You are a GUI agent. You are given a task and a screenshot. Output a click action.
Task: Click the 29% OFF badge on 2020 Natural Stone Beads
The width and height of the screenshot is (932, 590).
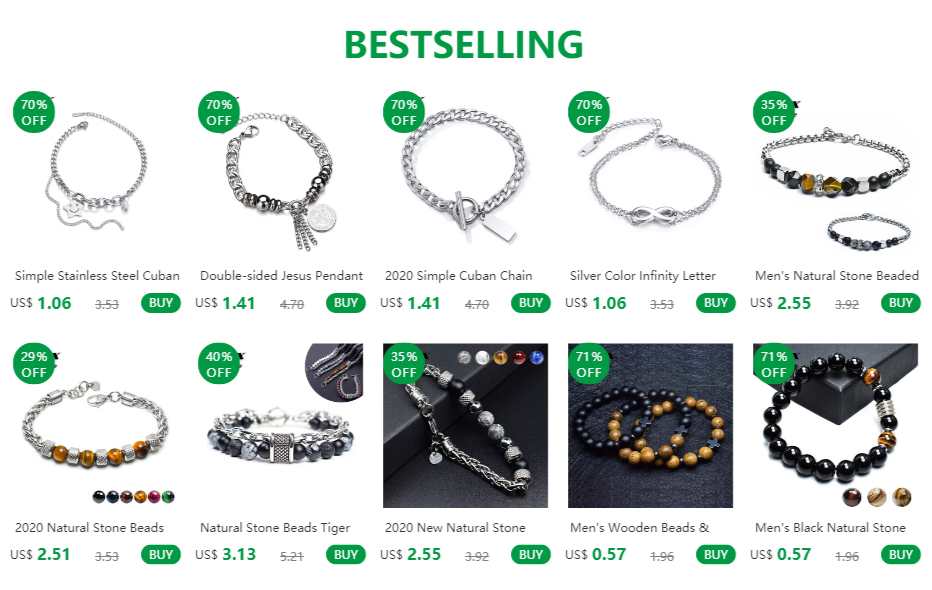pos(34,364)
